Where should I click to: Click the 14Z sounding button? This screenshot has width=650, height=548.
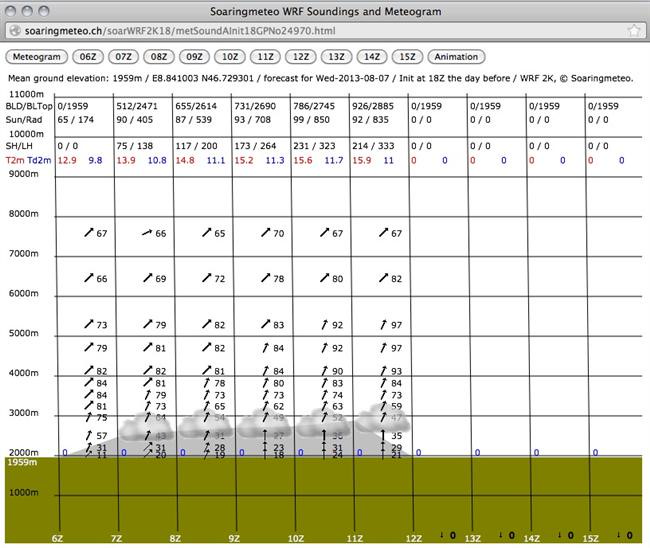(x=372, y=57)
